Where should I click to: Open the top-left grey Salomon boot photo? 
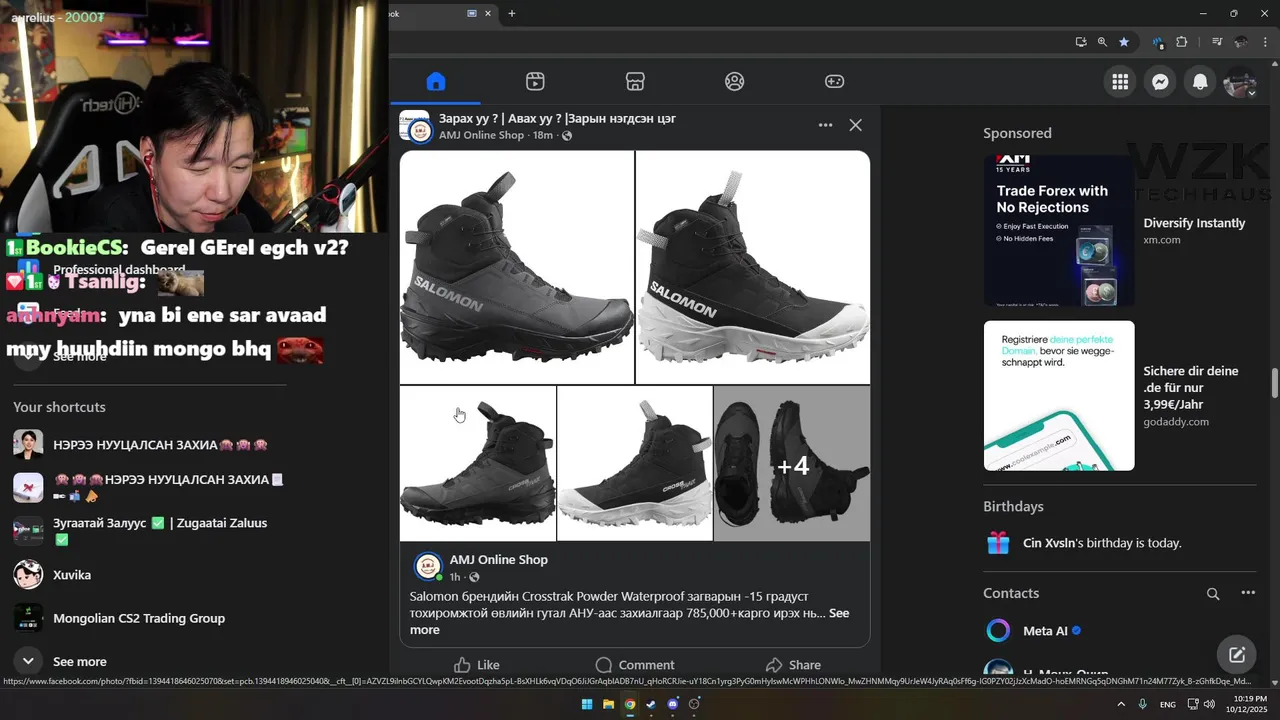517,267
